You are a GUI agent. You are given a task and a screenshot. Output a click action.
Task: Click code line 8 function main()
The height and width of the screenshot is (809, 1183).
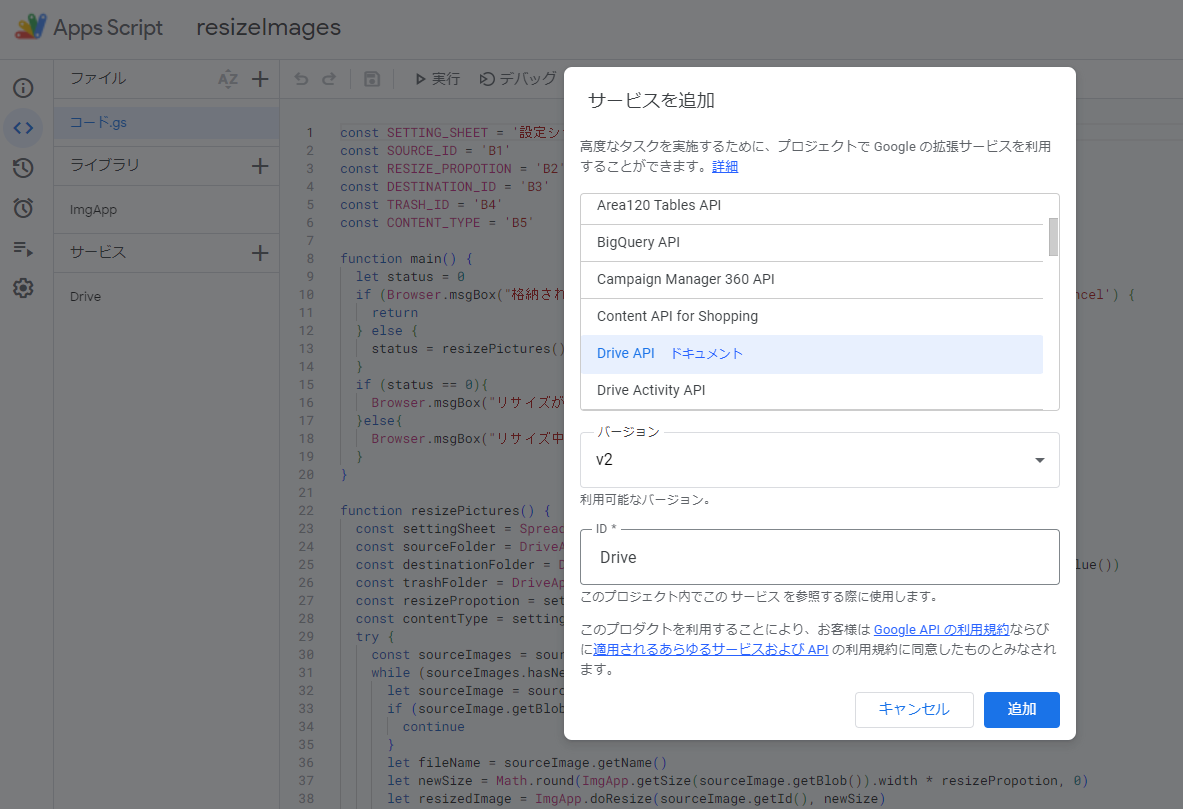pos(407,259)
